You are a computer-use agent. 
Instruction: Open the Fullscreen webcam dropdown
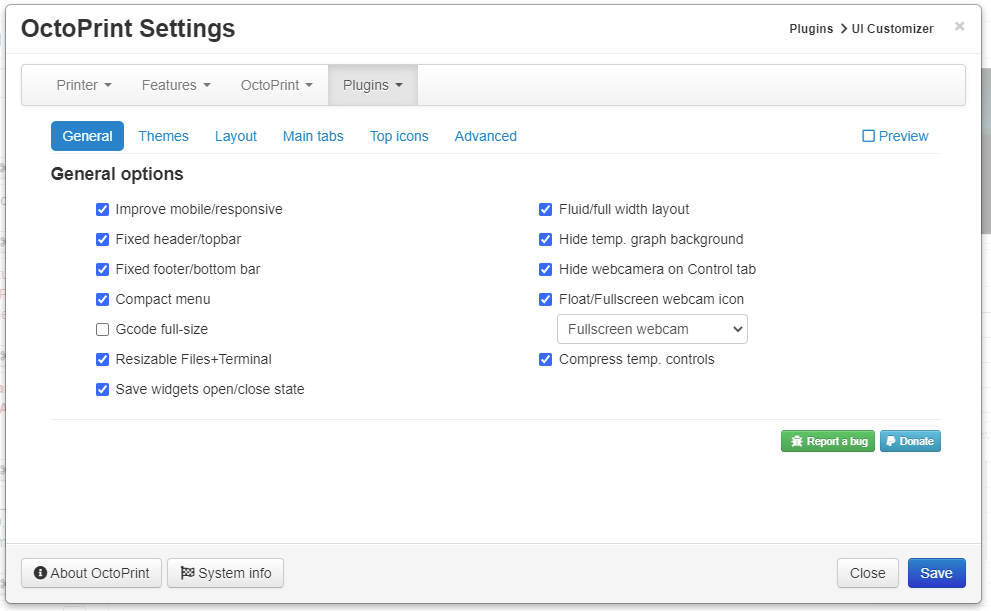[652, 329]
